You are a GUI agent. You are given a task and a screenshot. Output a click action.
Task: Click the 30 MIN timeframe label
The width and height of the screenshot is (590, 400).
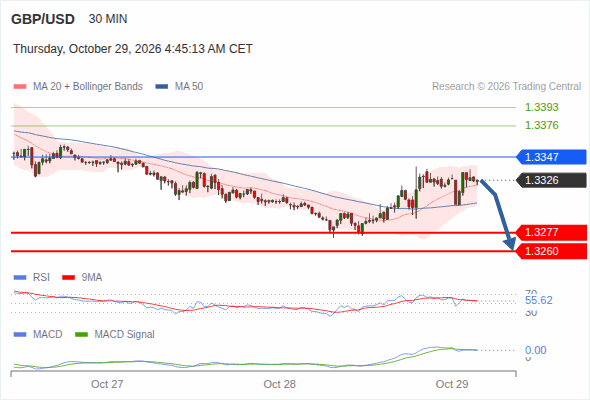click(x=108, y=19)
